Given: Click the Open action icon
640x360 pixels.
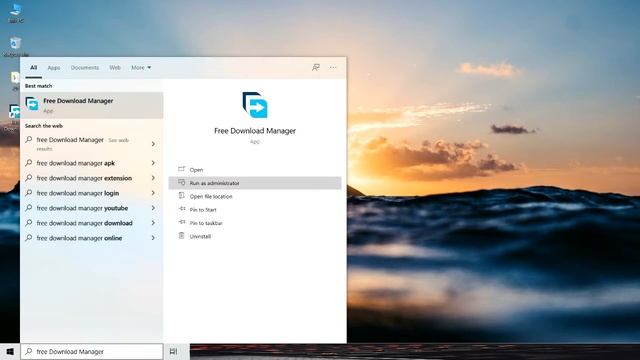Looking at the screenshot, I should [182, 169].
